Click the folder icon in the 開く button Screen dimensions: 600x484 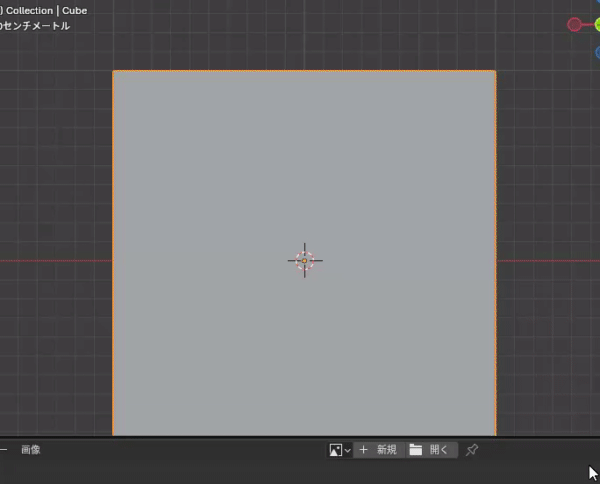click(x=416, y=450)
